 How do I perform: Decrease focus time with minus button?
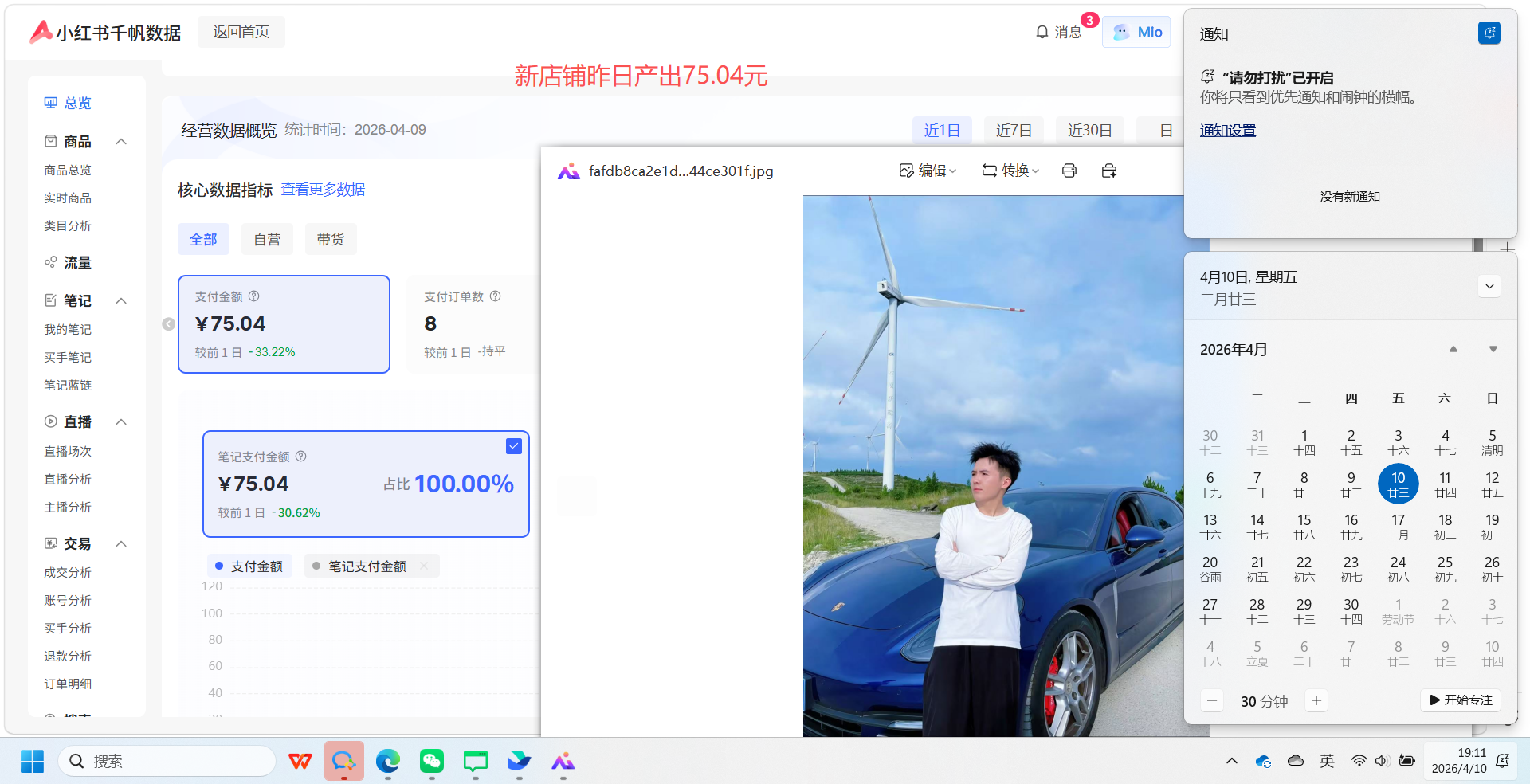(1212, 701)
